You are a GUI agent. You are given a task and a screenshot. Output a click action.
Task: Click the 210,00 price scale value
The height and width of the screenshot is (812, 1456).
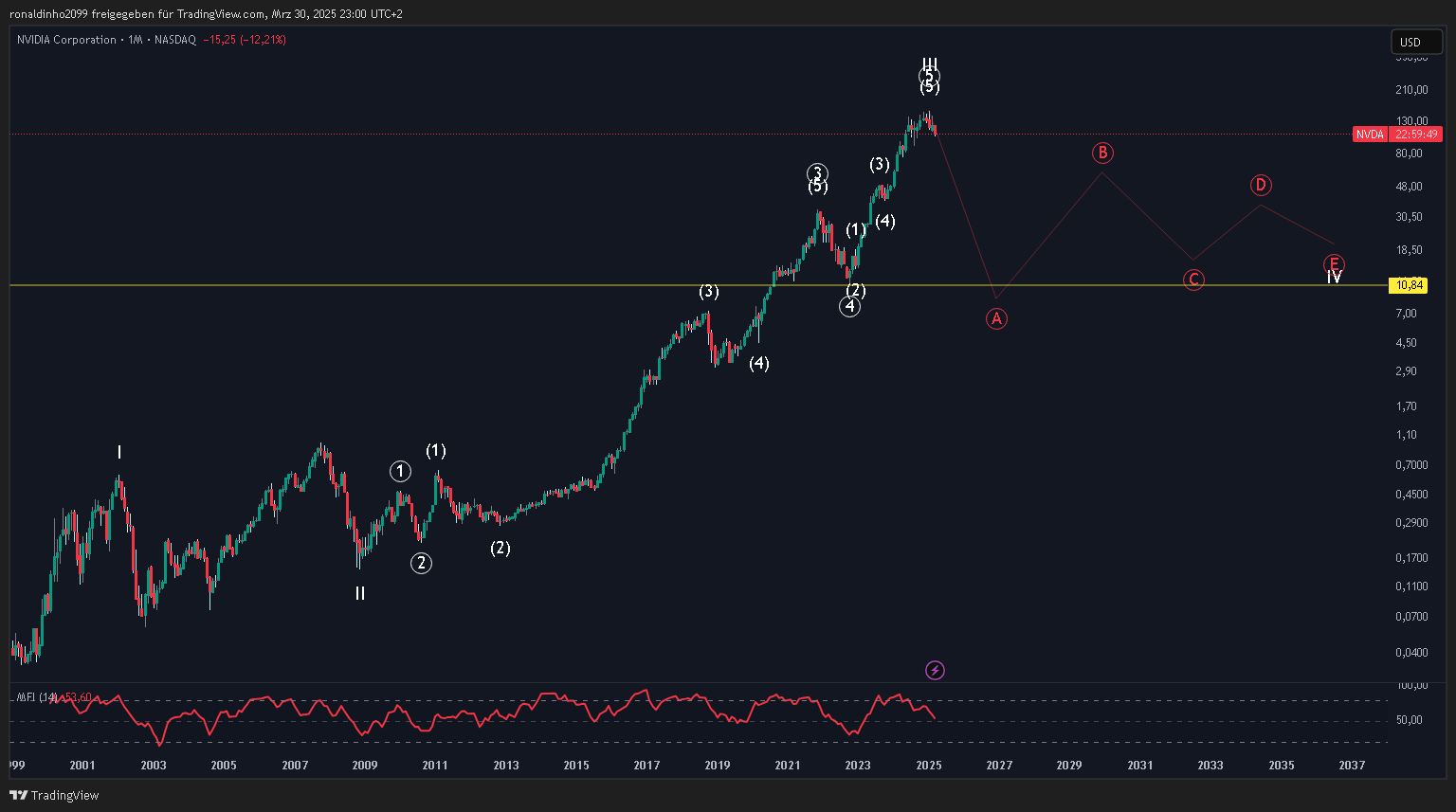point(1412,90)
